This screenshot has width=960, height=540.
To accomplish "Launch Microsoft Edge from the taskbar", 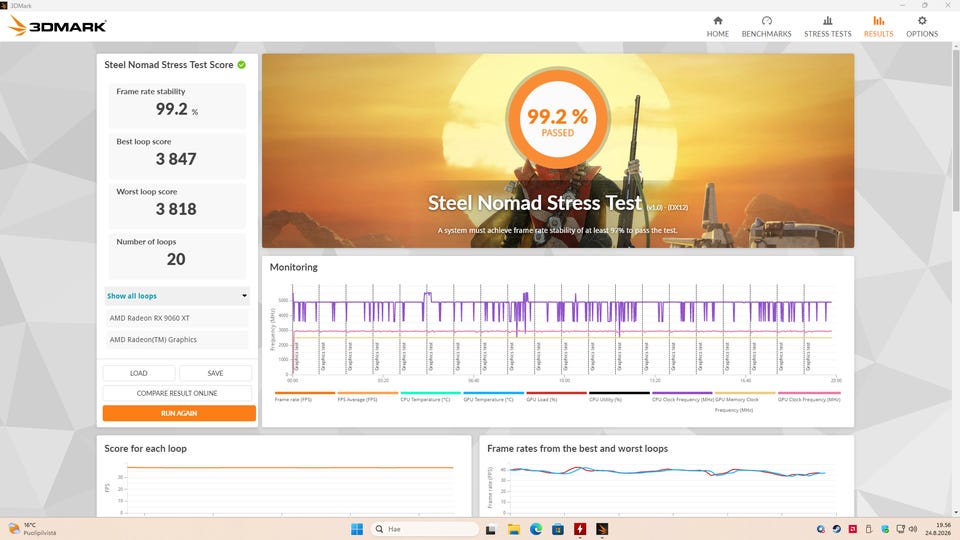I will 536,529.
